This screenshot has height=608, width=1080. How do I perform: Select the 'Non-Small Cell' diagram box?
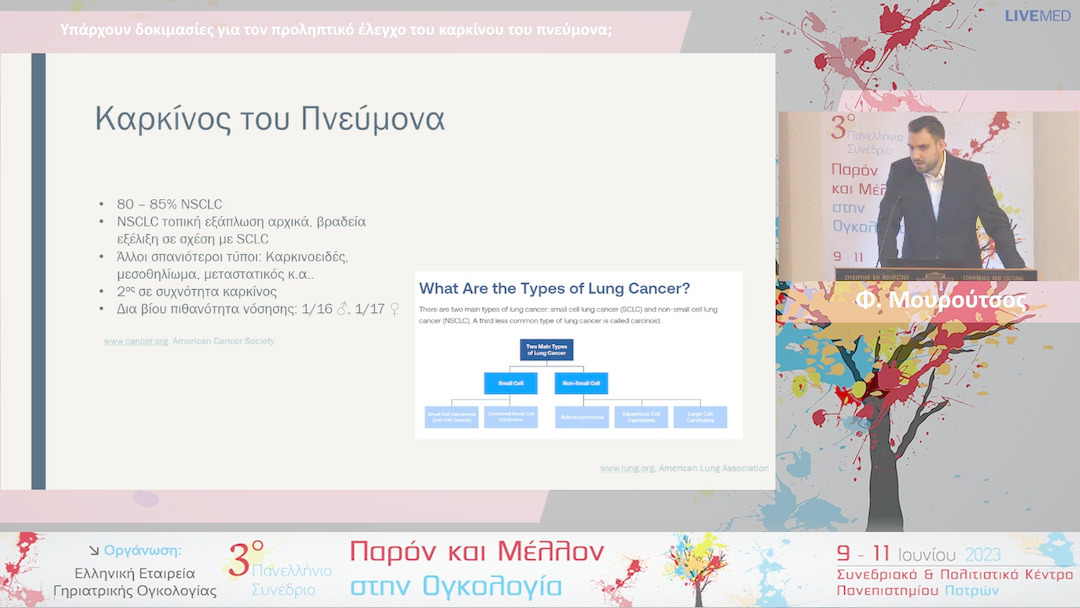[x=581, y=383]
